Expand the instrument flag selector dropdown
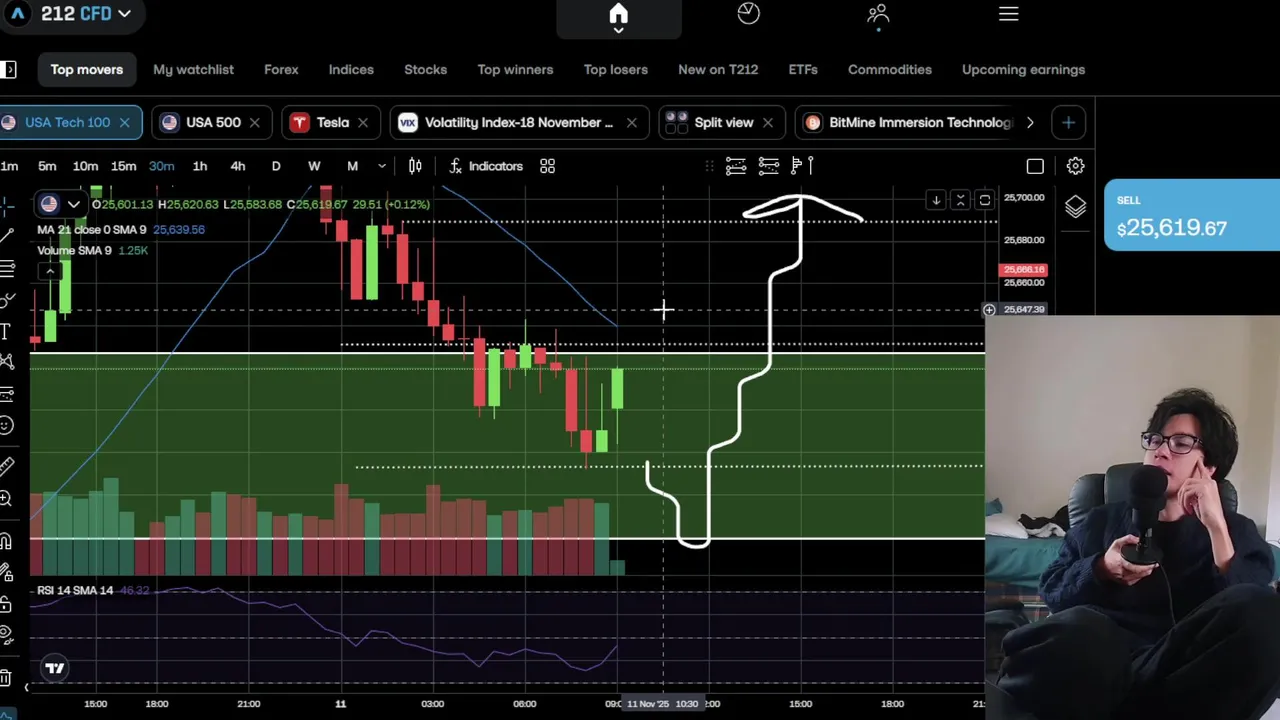1280x720 pixels. click(73, 205)
